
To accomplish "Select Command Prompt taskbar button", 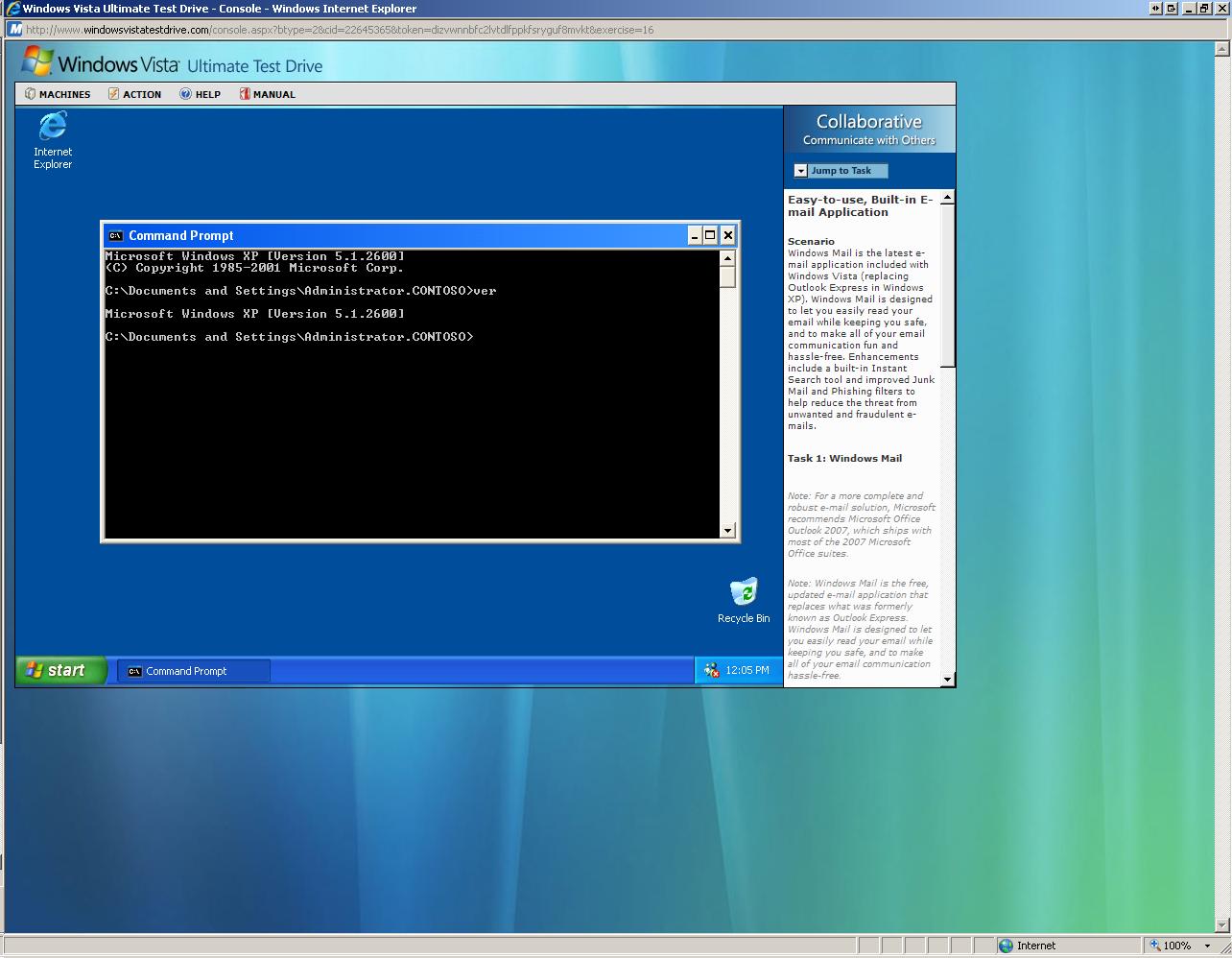I will coord(194,671).
